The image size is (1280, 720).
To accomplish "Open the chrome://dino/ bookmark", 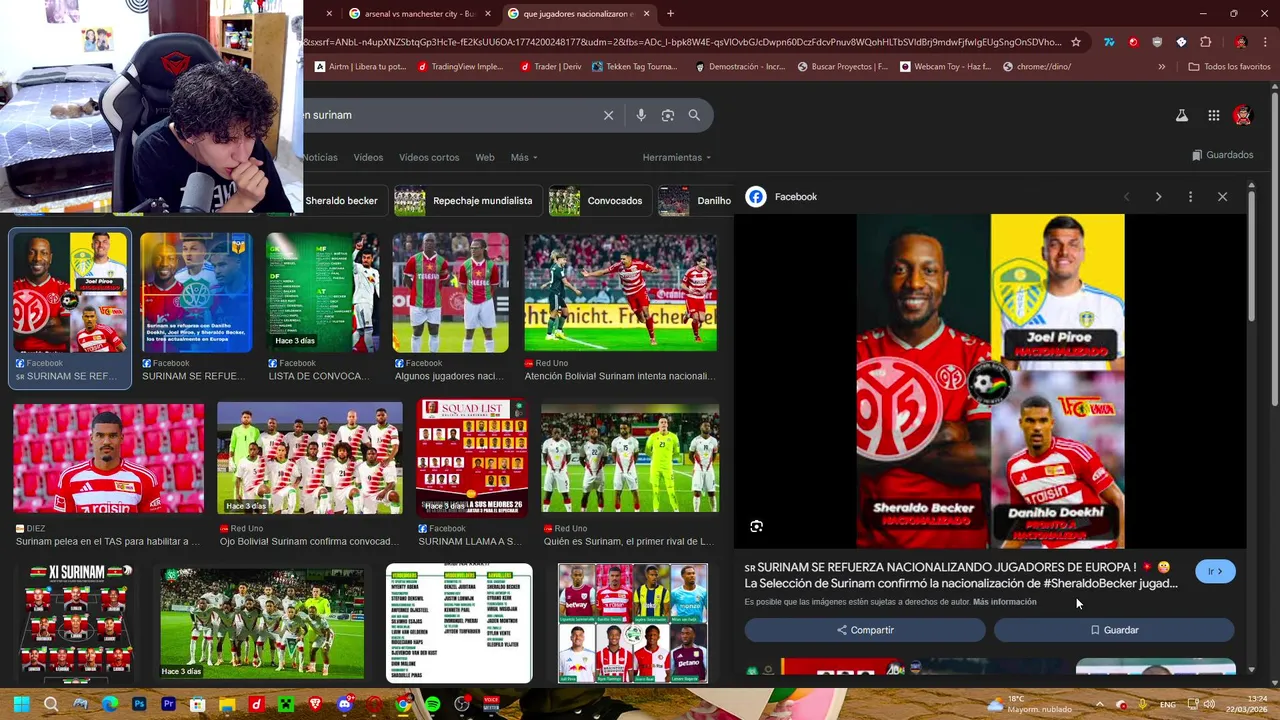I will point(1037,67).
